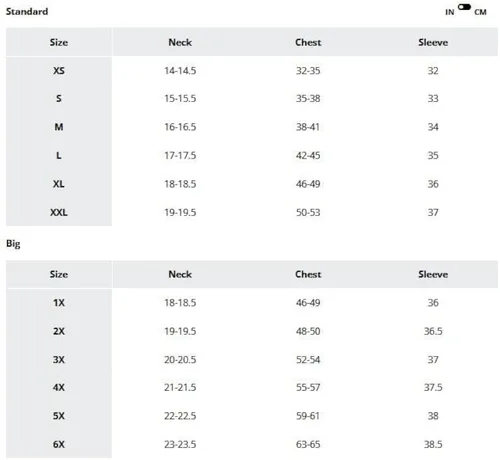Click the Big table Chest header

coord(308,274)
